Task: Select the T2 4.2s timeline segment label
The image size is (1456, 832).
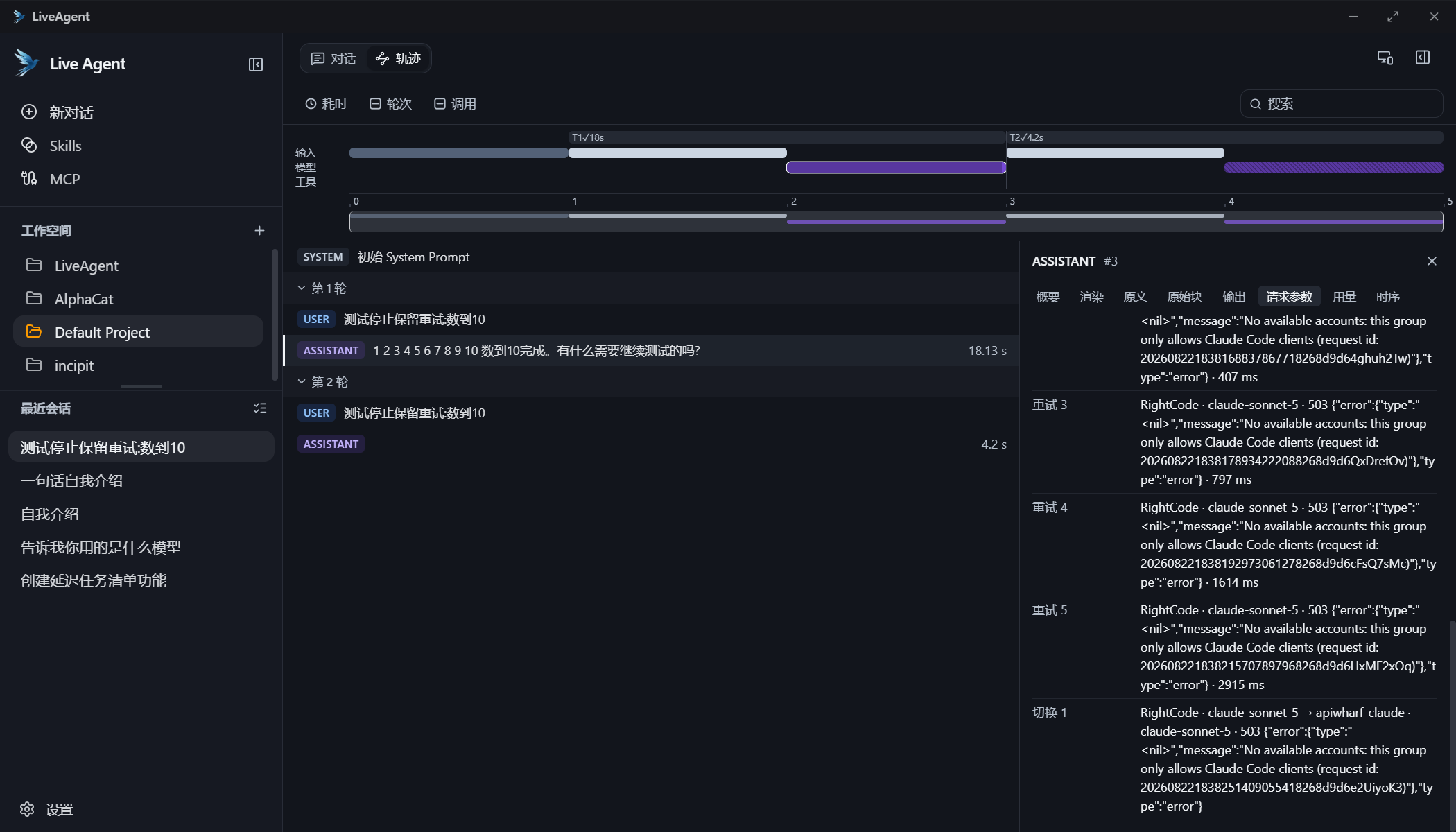Action: [1026, 137]
